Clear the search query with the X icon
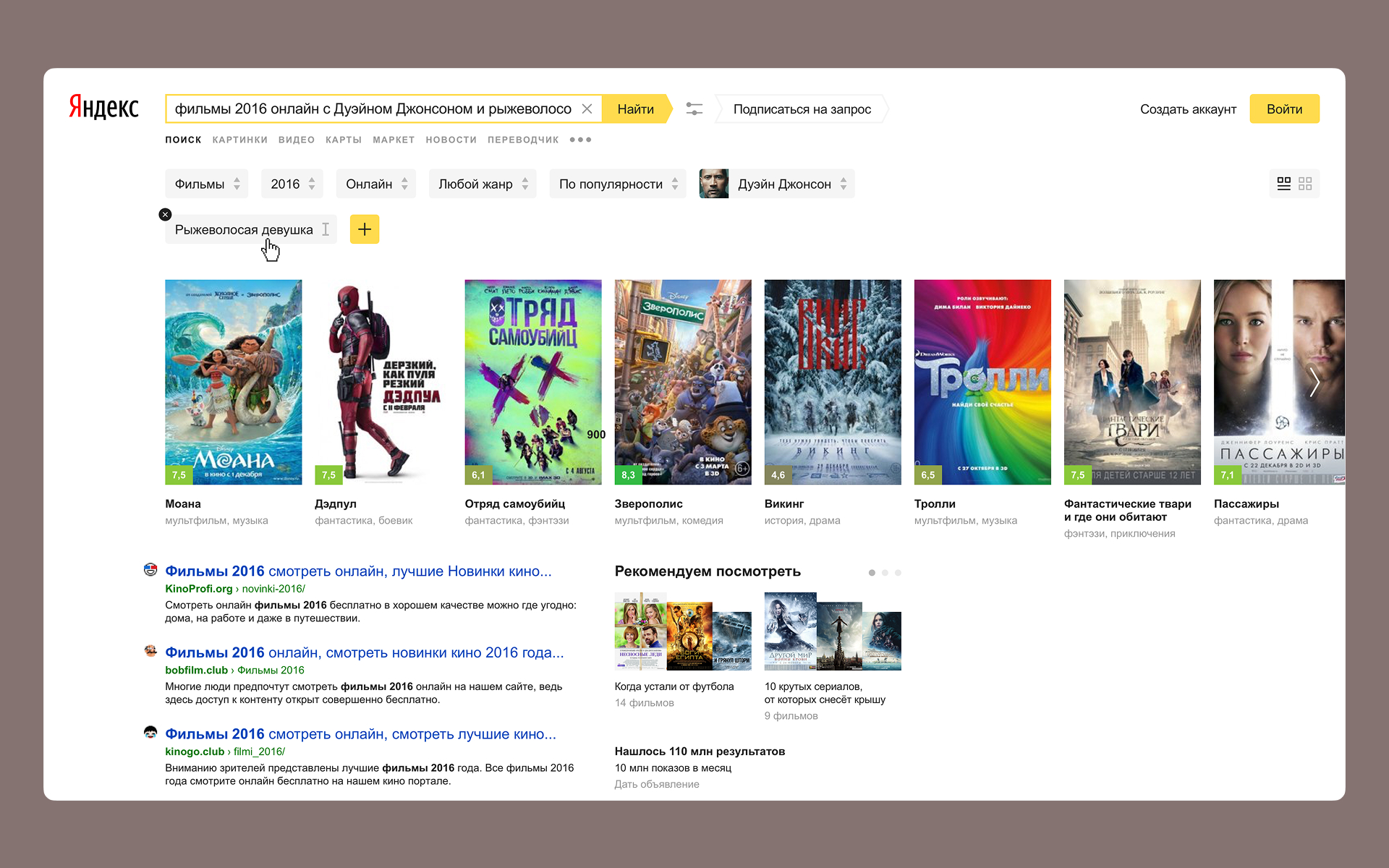 click(587, 109)
